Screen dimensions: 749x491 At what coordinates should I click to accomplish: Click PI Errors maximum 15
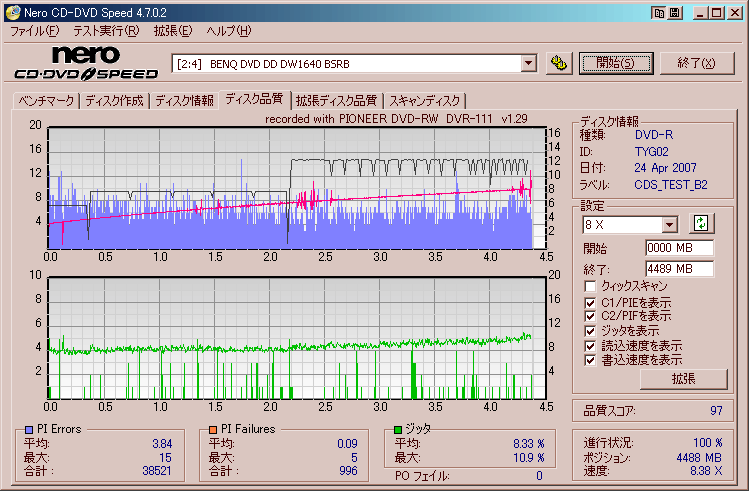coord(165,458)
